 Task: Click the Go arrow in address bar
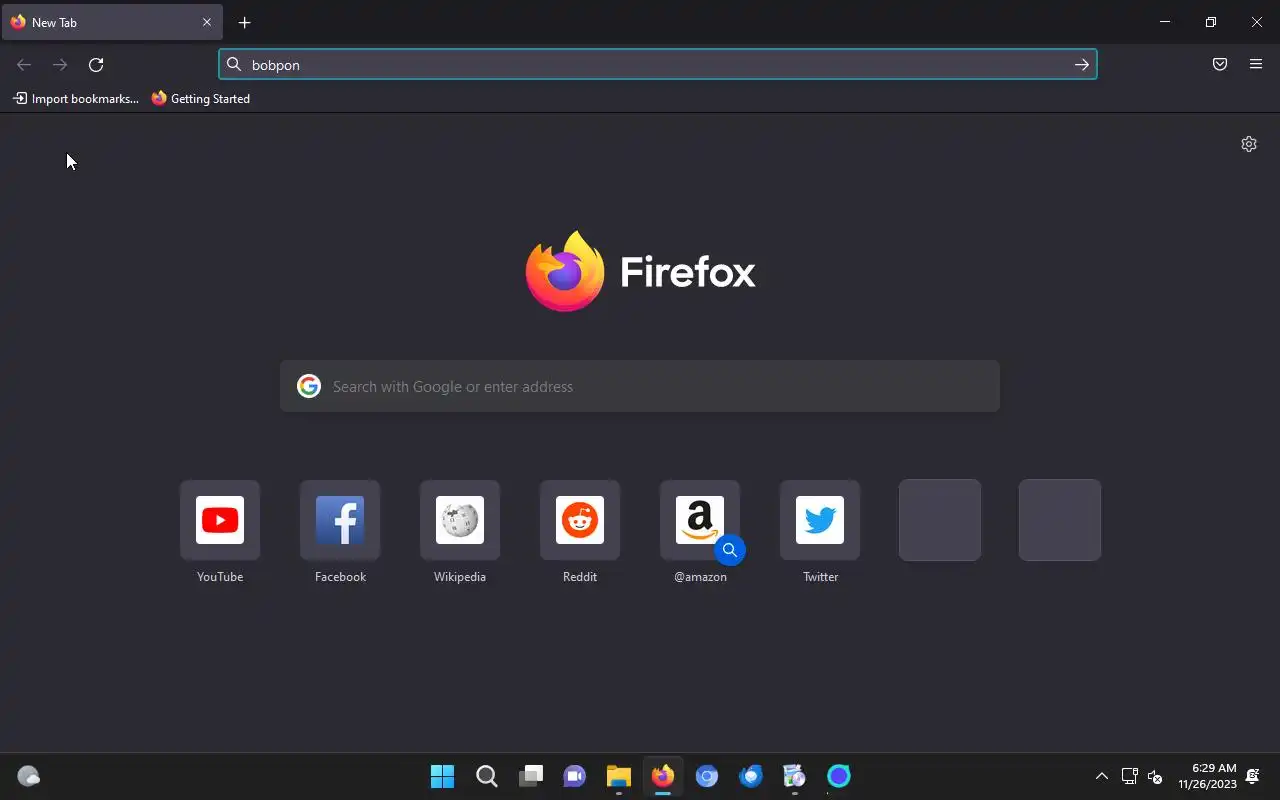point(1082,65)
